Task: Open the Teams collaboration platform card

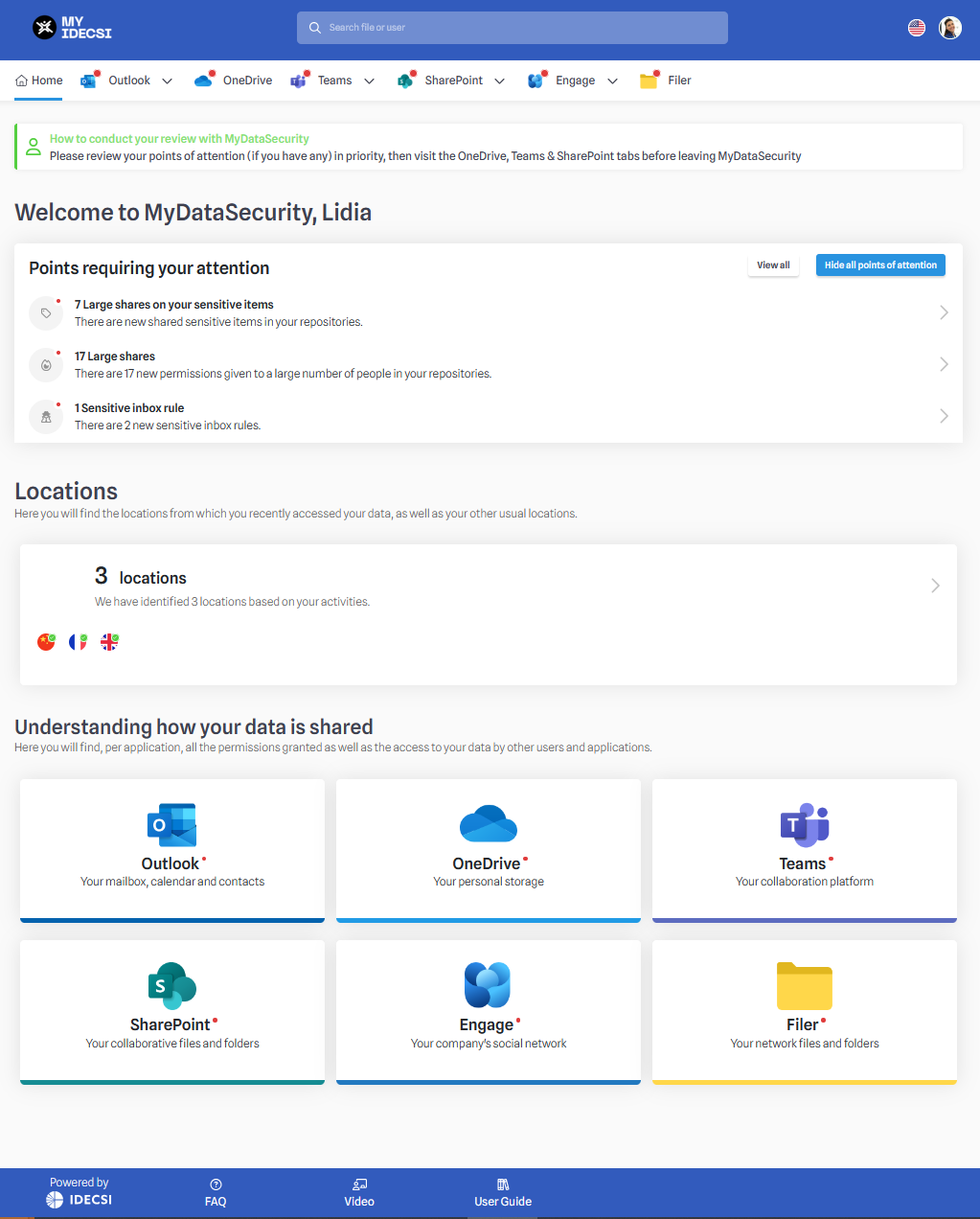Action: click(x=805, y=851)
